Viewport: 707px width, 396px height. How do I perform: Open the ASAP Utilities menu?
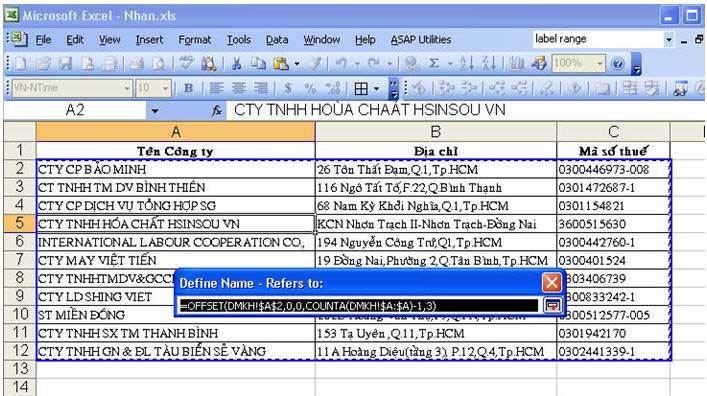tap(421, 40)
